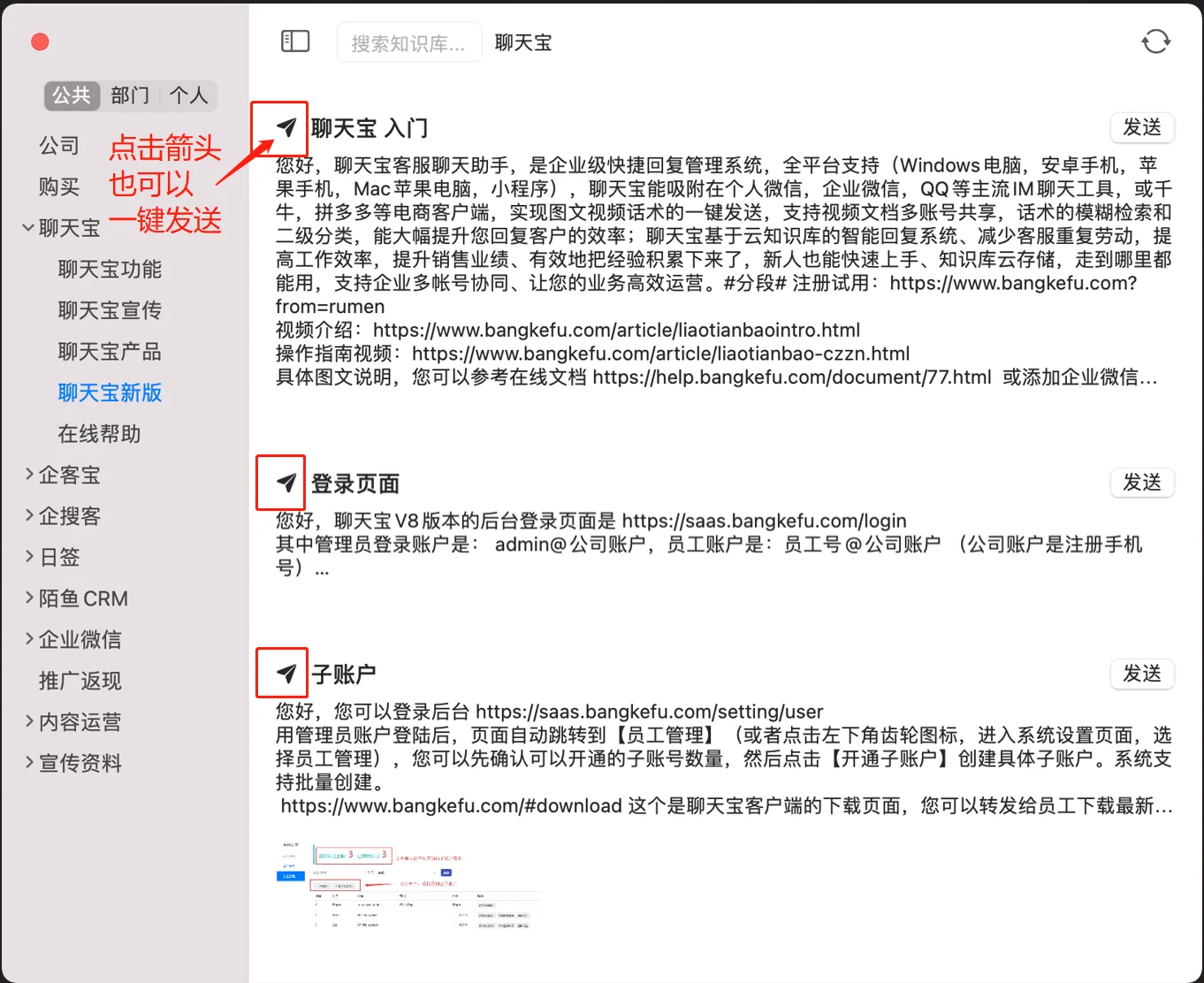Select 购买 in the sidebar
The height and width of the screenshot is (983, 1204).
[x=59, y=187]
